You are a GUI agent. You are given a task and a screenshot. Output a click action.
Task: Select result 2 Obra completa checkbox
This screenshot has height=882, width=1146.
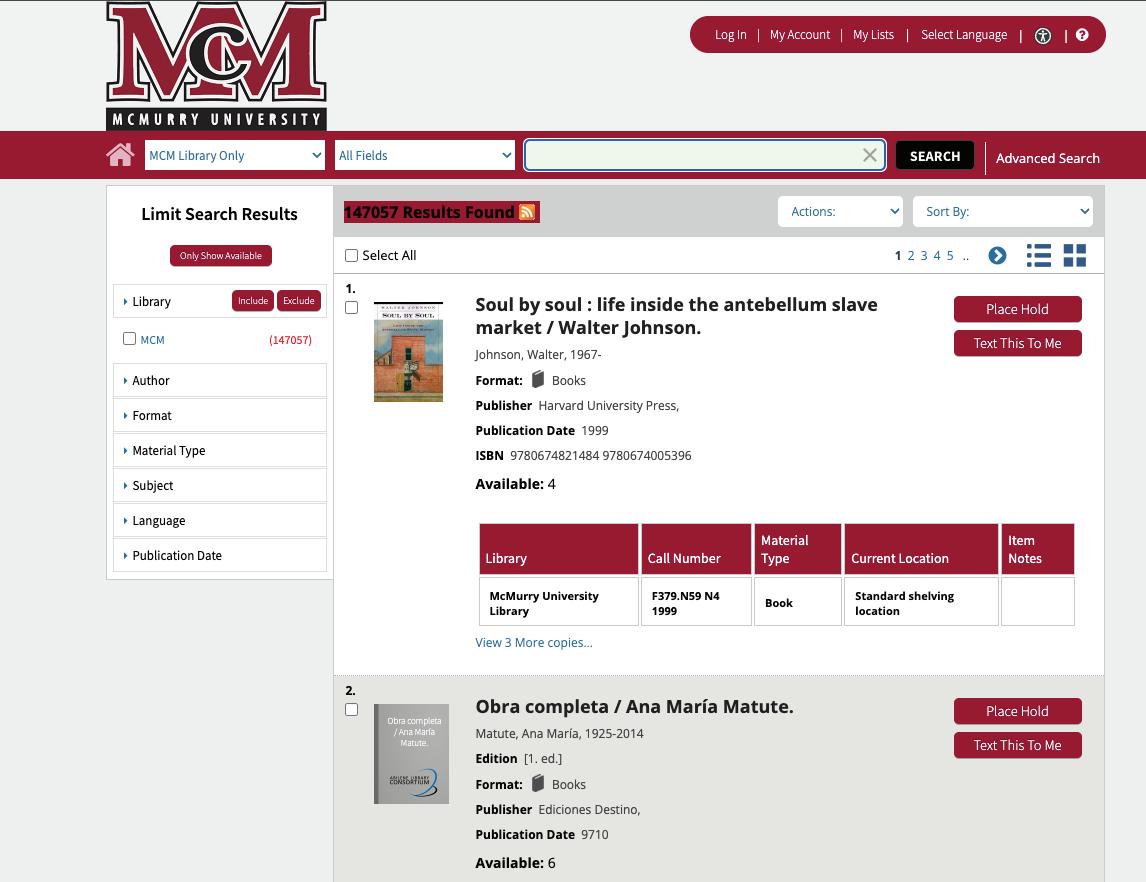352,710
